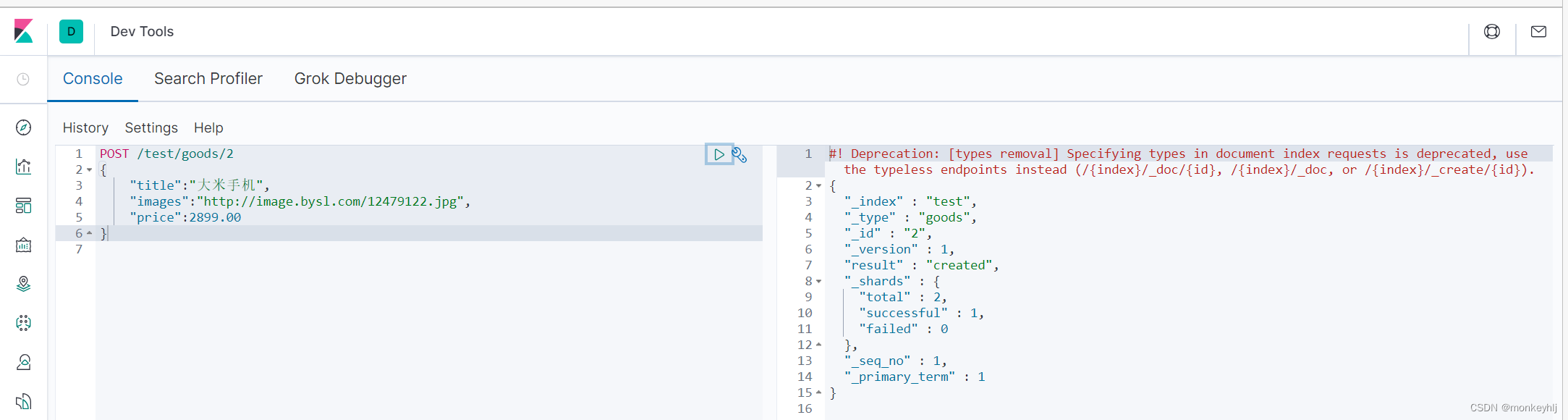
Task: Run the request with the play button
Action: tap(719, 154)
